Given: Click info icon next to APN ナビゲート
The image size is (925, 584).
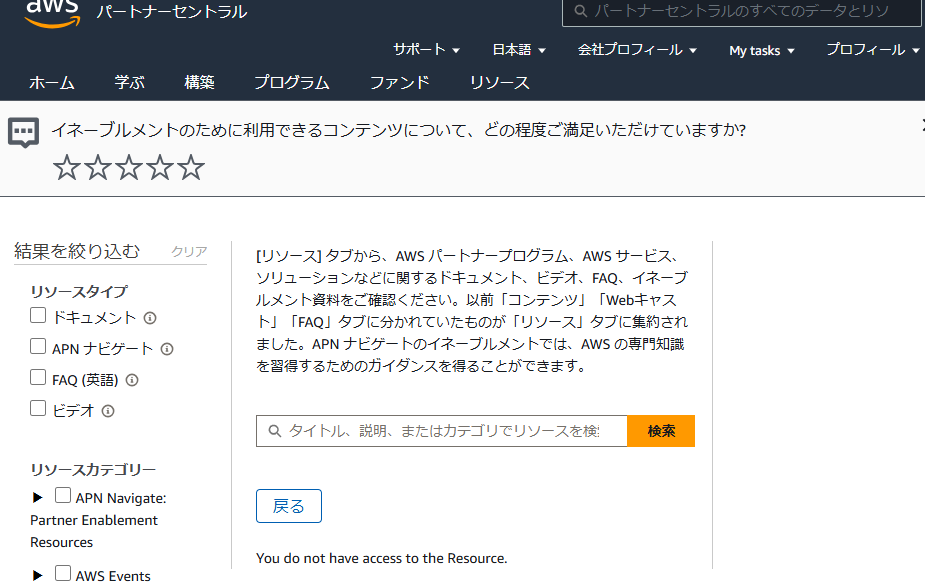Looking at the screenshot, I should tap(168, 349).
